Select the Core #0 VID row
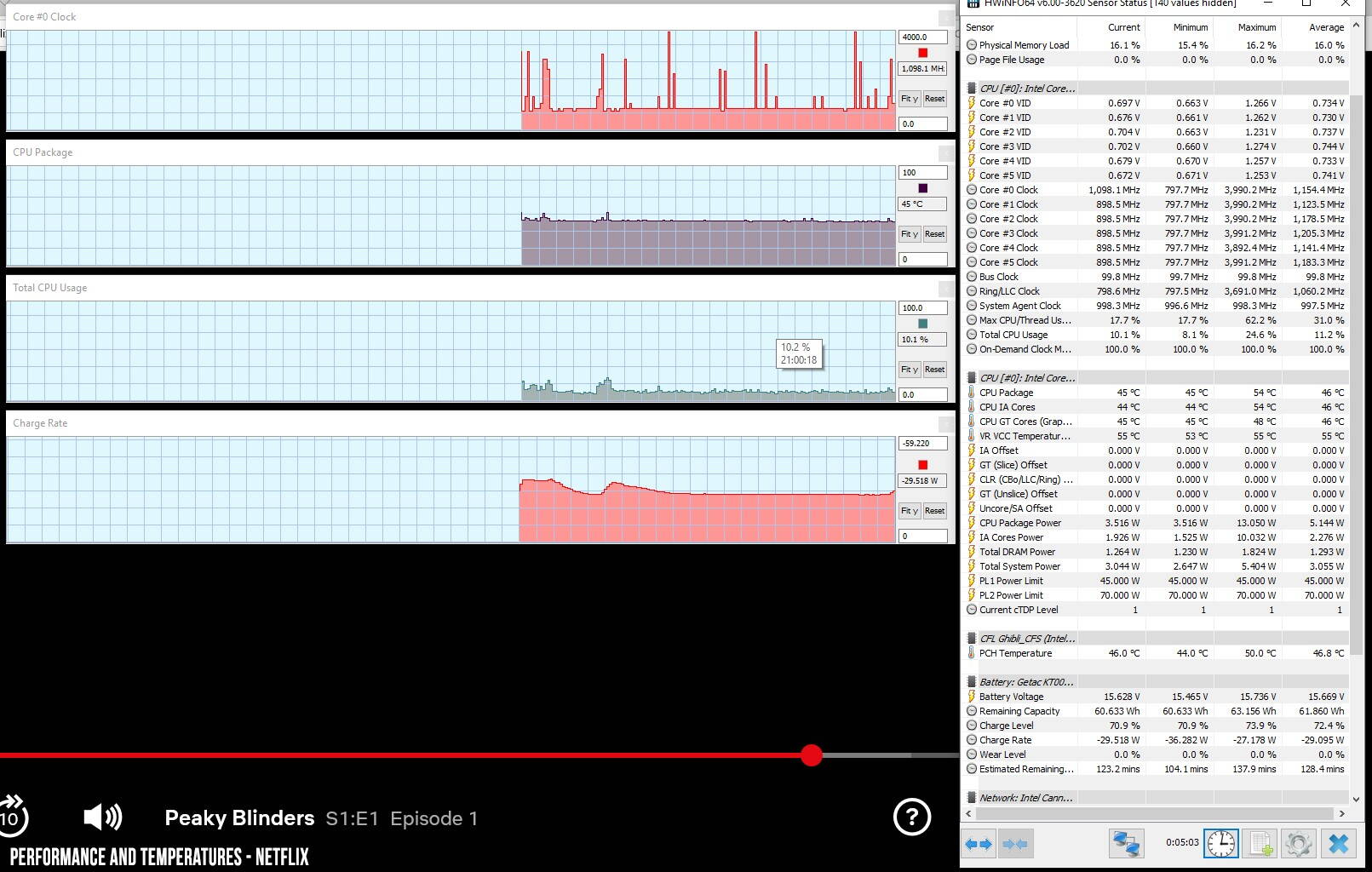Viewport: 1372px width, 872px height. 1157,103
